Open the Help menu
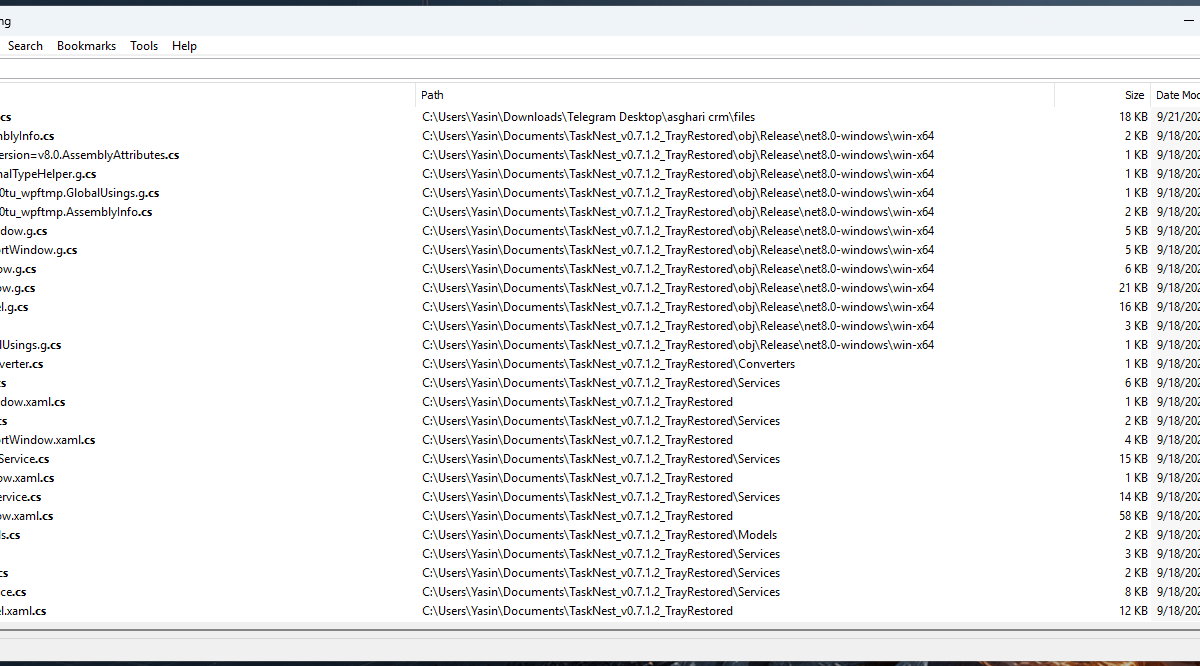 pos(184,46)
